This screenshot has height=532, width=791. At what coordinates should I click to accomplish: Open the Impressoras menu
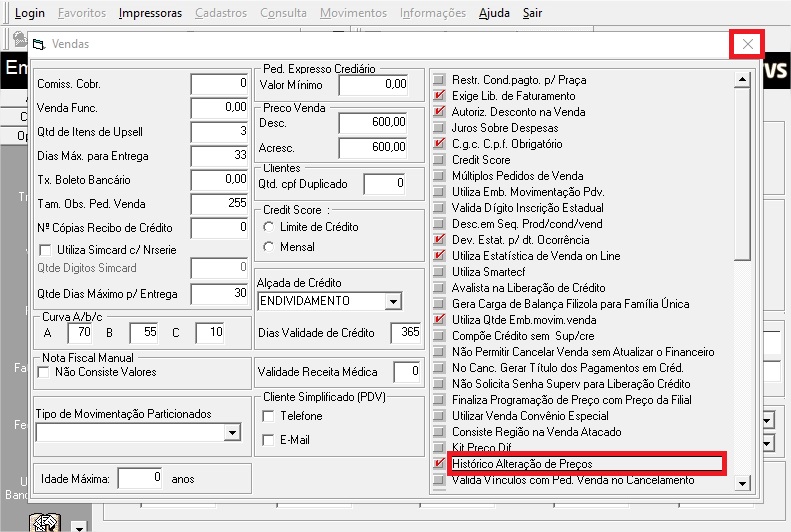pos(150,13)
